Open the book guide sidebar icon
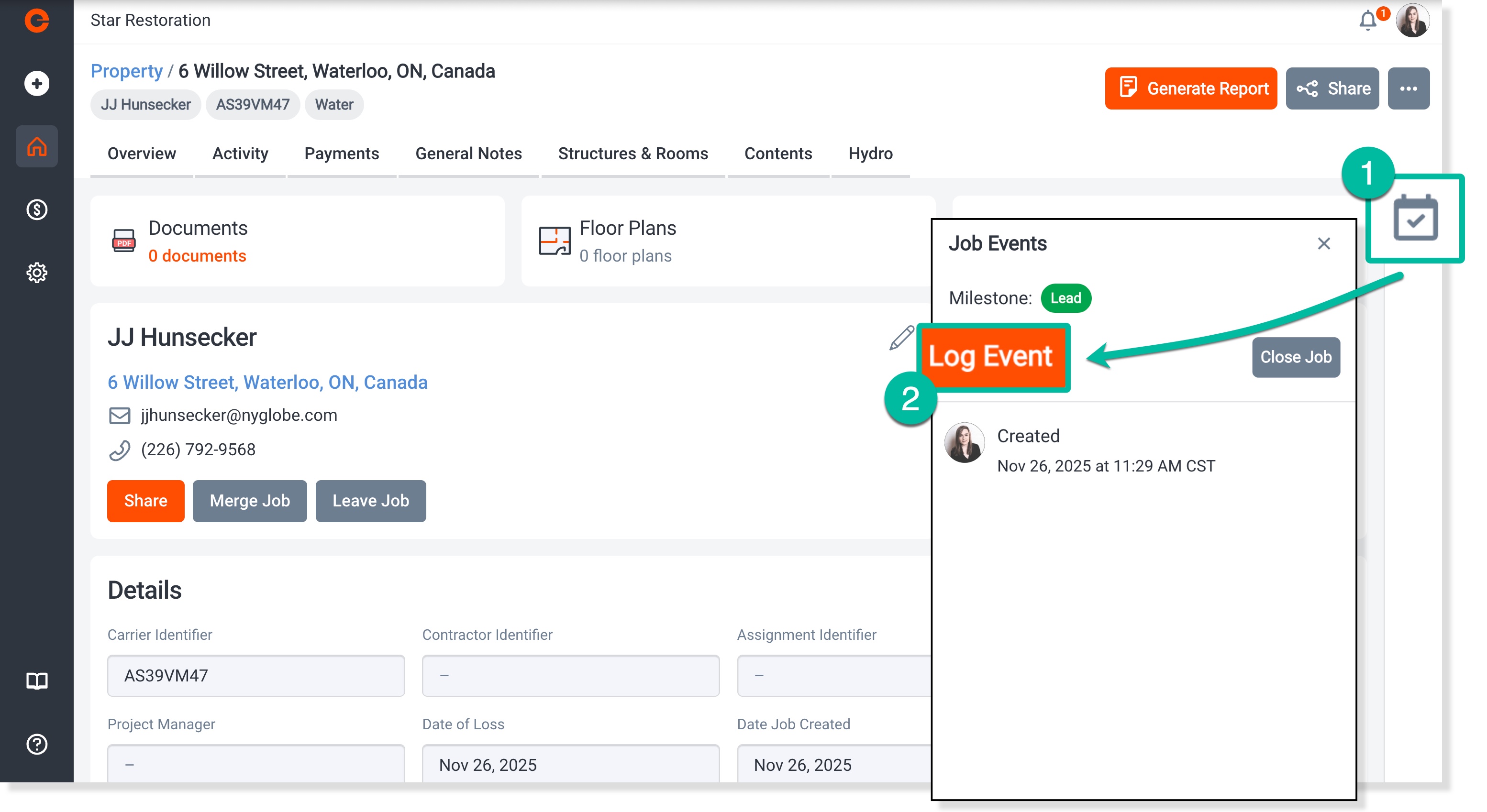 [x=37, y=681]
